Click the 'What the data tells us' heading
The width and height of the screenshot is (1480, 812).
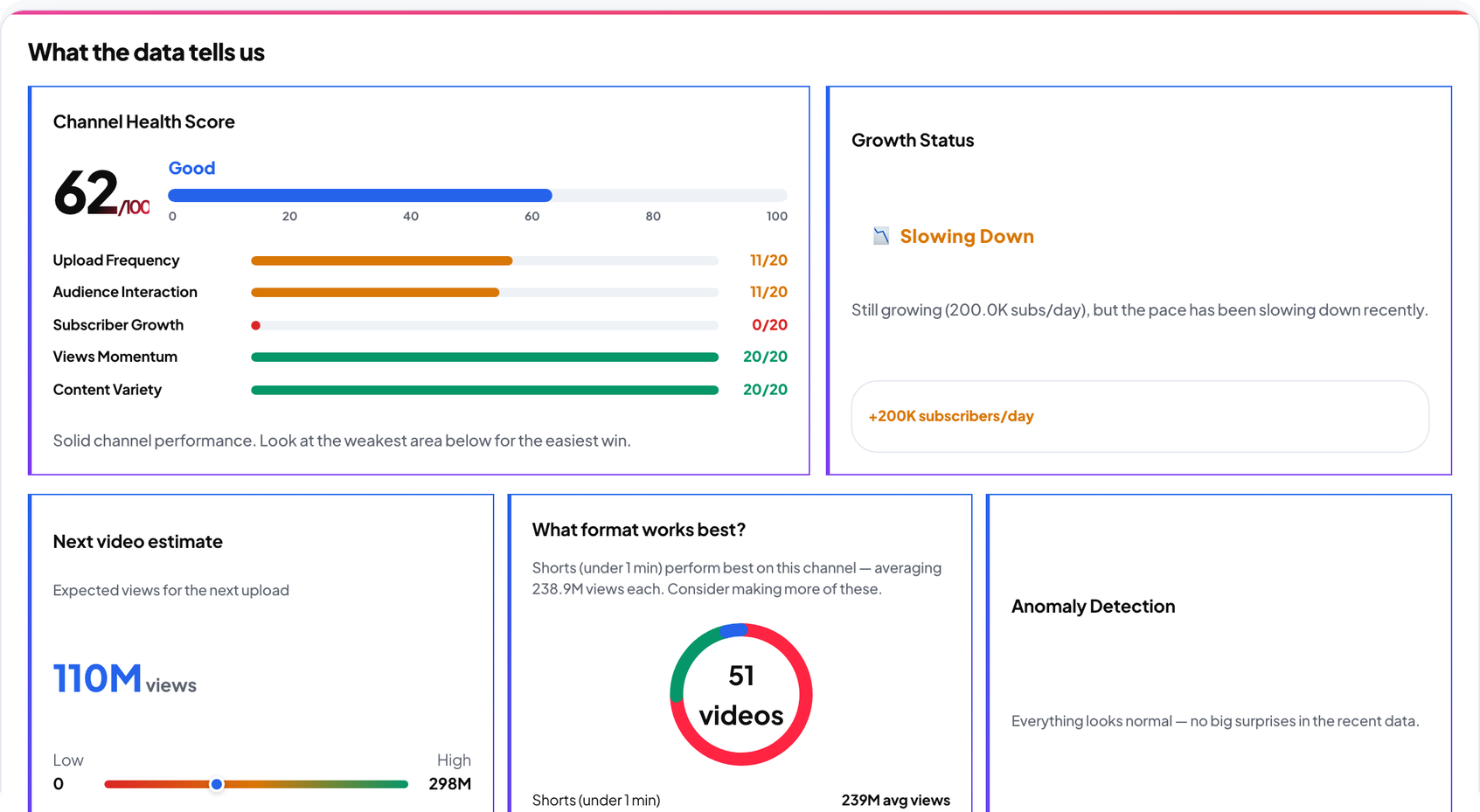pos(146,52)
